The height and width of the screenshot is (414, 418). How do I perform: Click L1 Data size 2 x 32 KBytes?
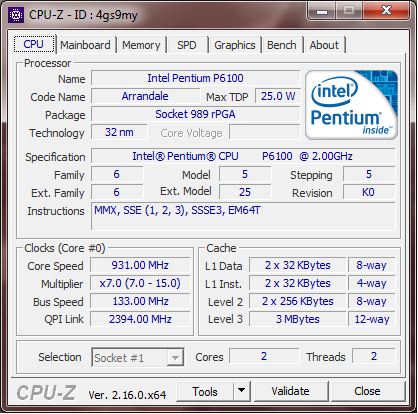point(298,265)
